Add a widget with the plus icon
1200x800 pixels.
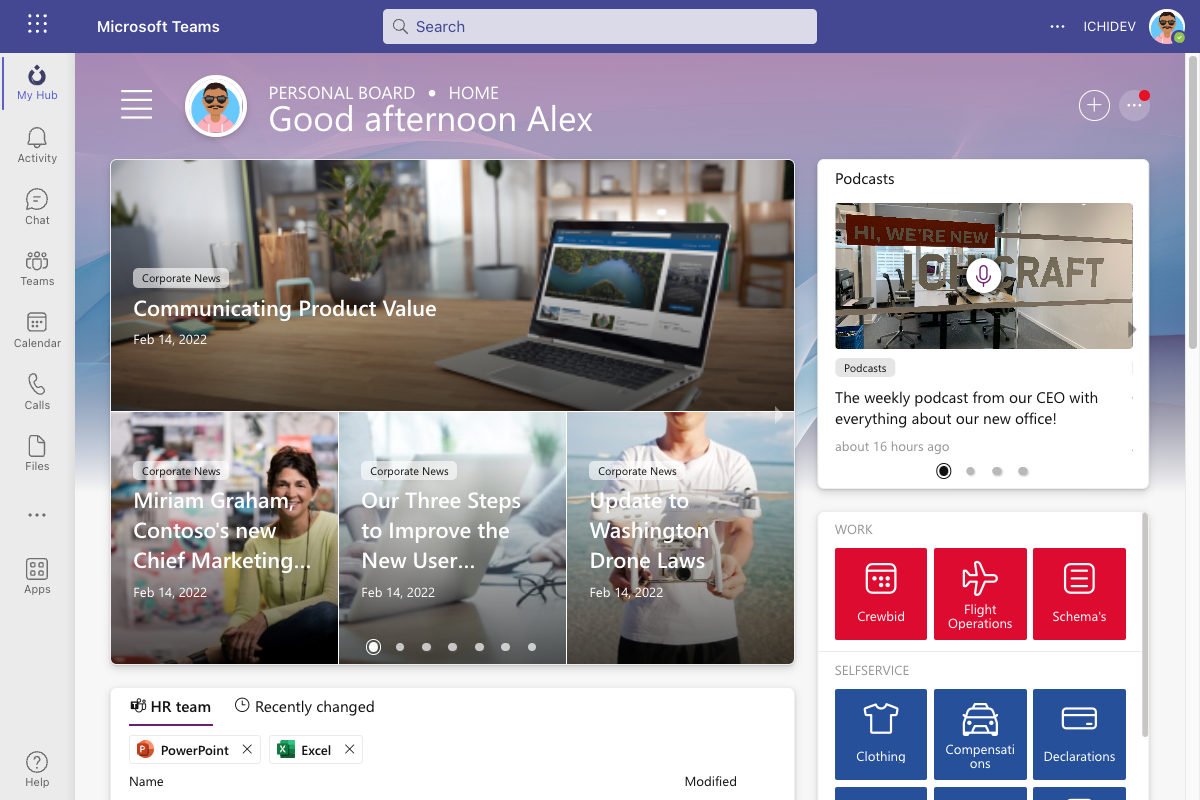coord(1094,105)
